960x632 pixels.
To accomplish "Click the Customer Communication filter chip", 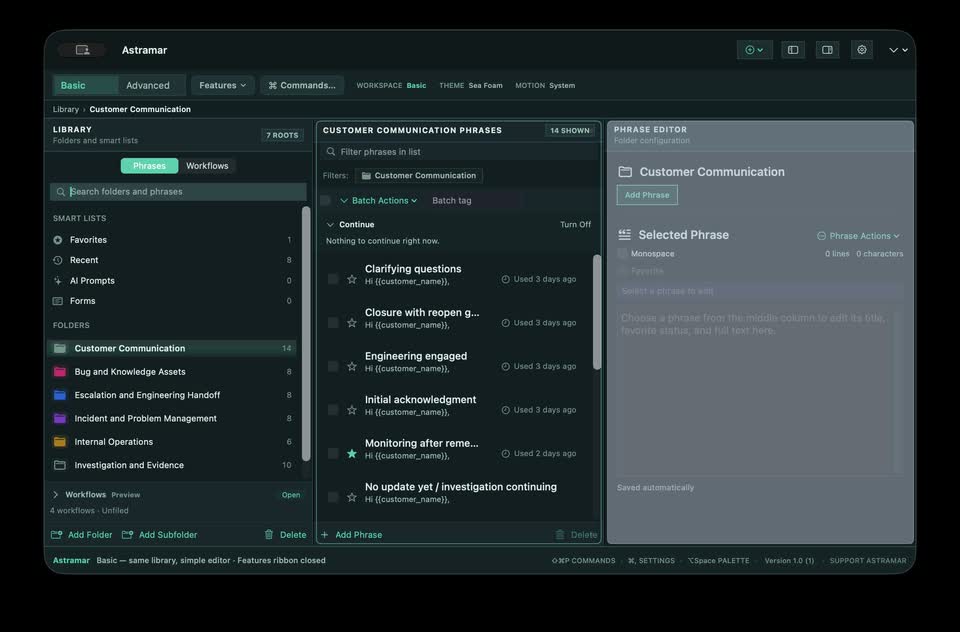I will pos(419,176).
